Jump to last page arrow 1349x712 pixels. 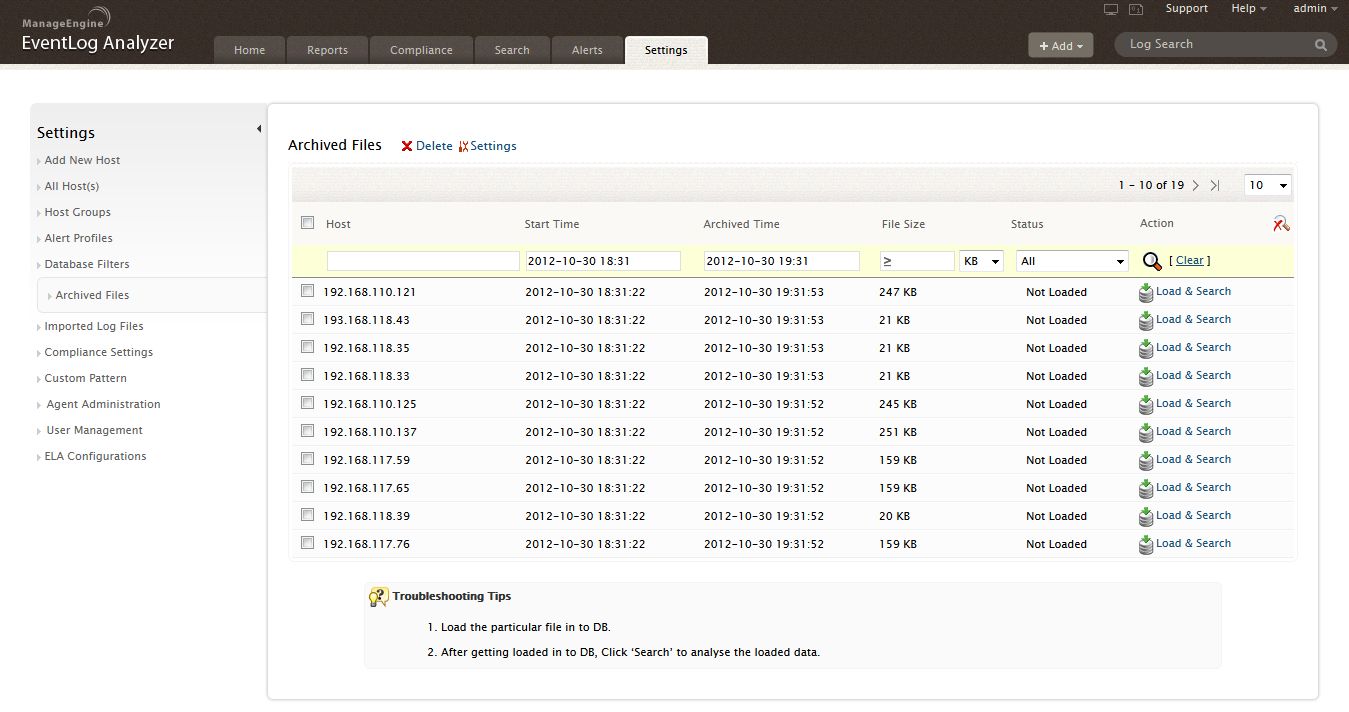pos(1215,185)
